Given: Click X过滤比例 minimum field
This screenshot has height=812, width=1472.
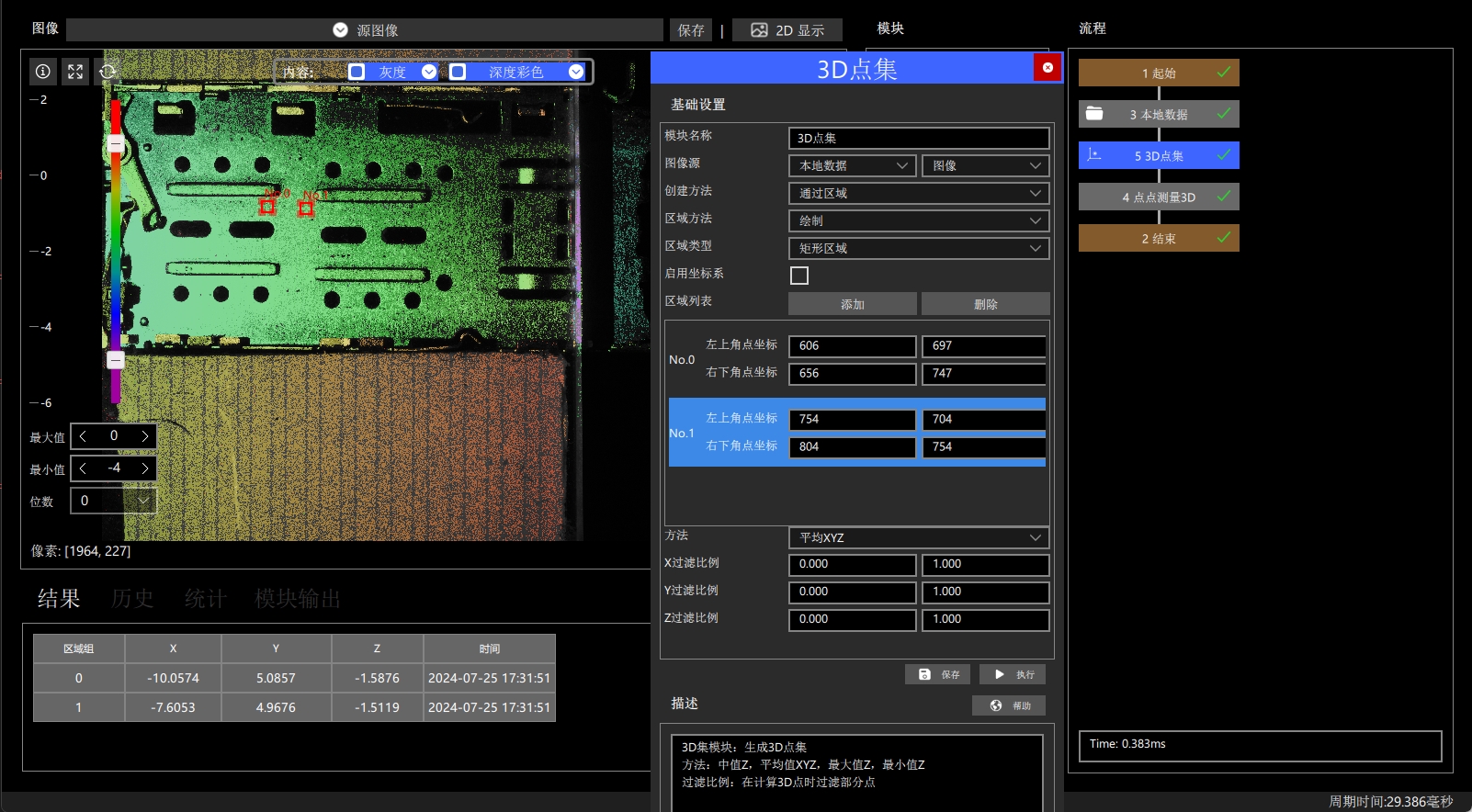Looking at the screenshot, I should click(x=853, y=565).
